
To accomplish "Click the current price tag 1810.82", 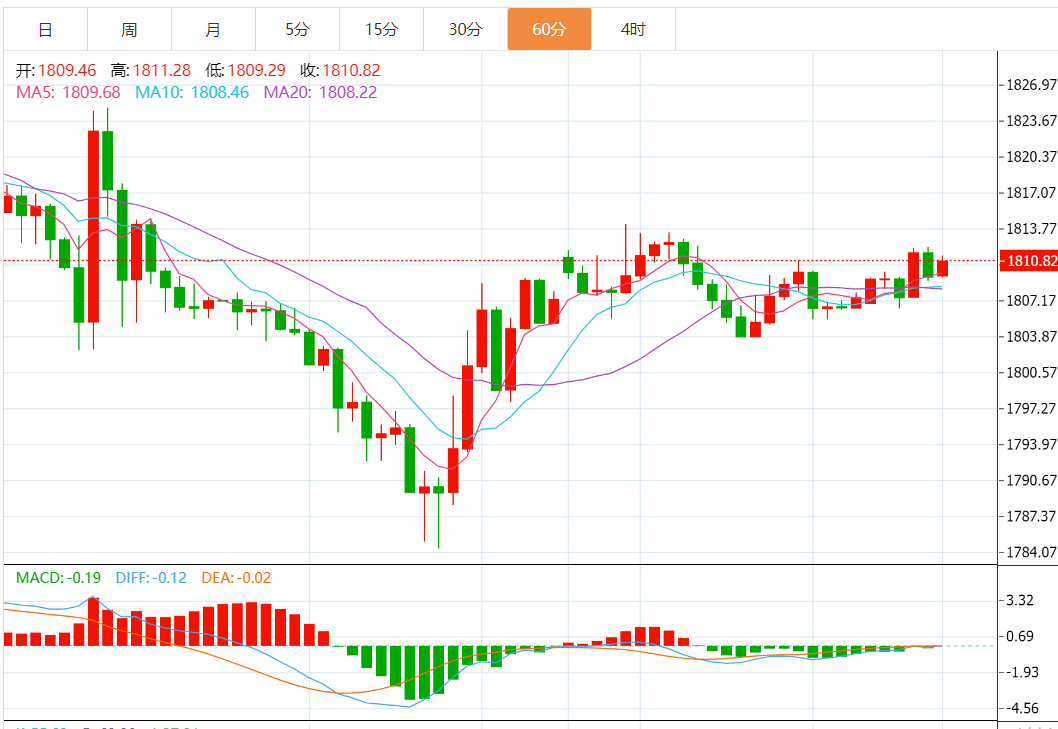I will (1028, 261).
